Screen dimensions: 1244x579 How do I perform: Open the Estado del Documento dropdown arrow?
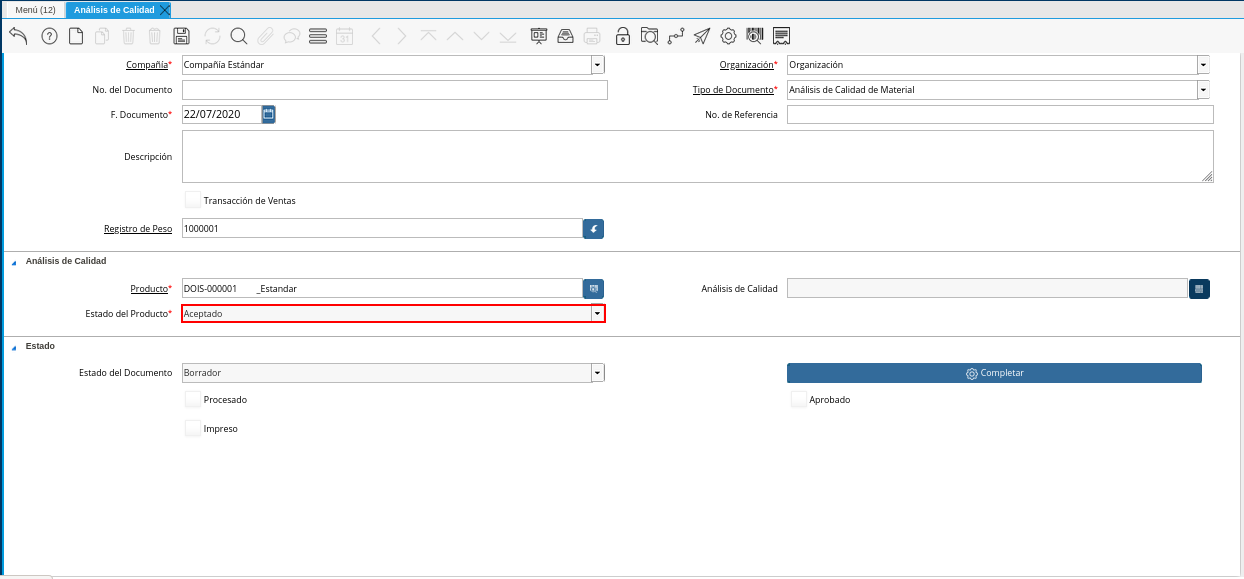click(x=598, y=373)
